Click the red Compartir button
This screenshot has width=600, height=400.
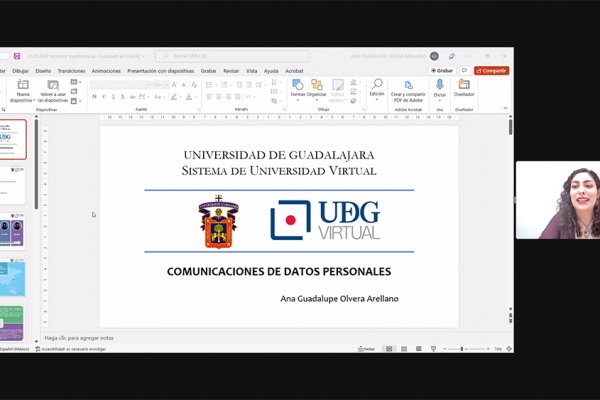click(x=491, y=71)
